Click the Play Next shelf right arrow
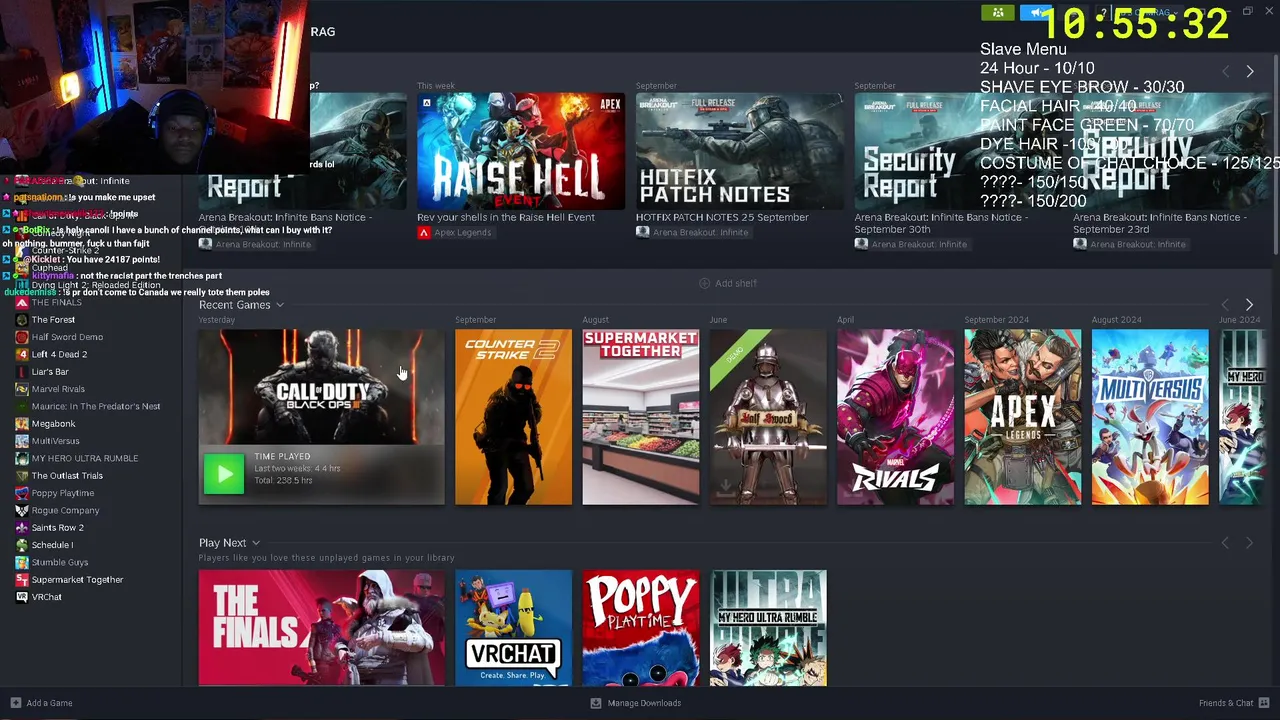Image resolution: width=1280 pixels, height=720 pixels. pyautogui.click(x=1249, y=542)
